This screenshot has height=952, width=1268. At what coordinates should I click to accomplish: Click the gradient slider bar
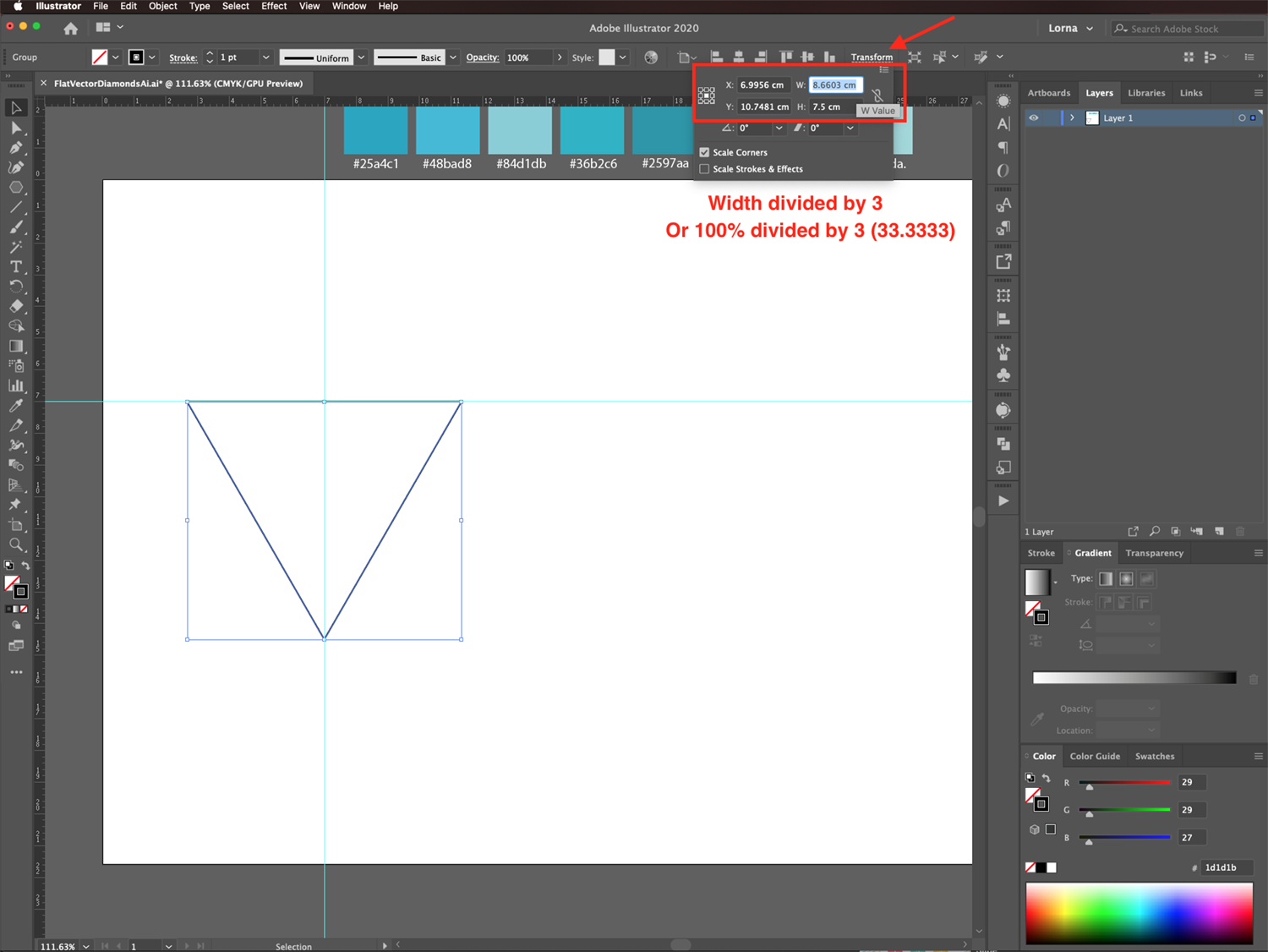1134,678
